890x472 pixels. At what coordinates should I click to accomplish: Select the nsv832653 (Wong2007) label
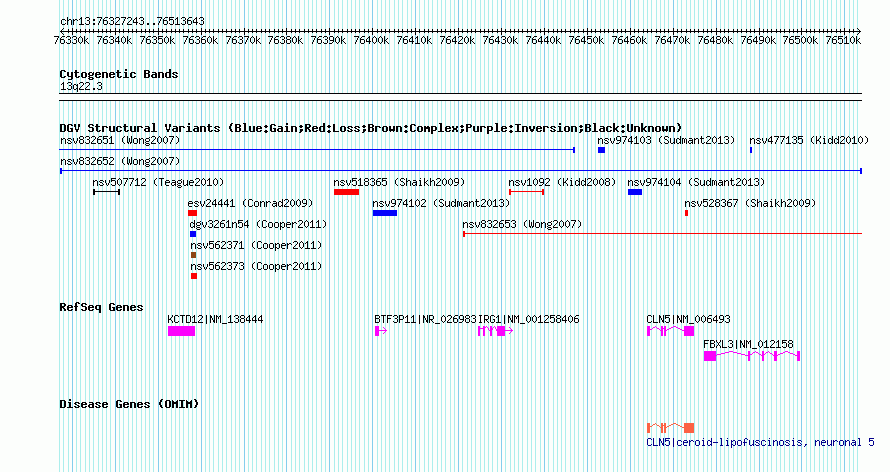tap(522, 224)
